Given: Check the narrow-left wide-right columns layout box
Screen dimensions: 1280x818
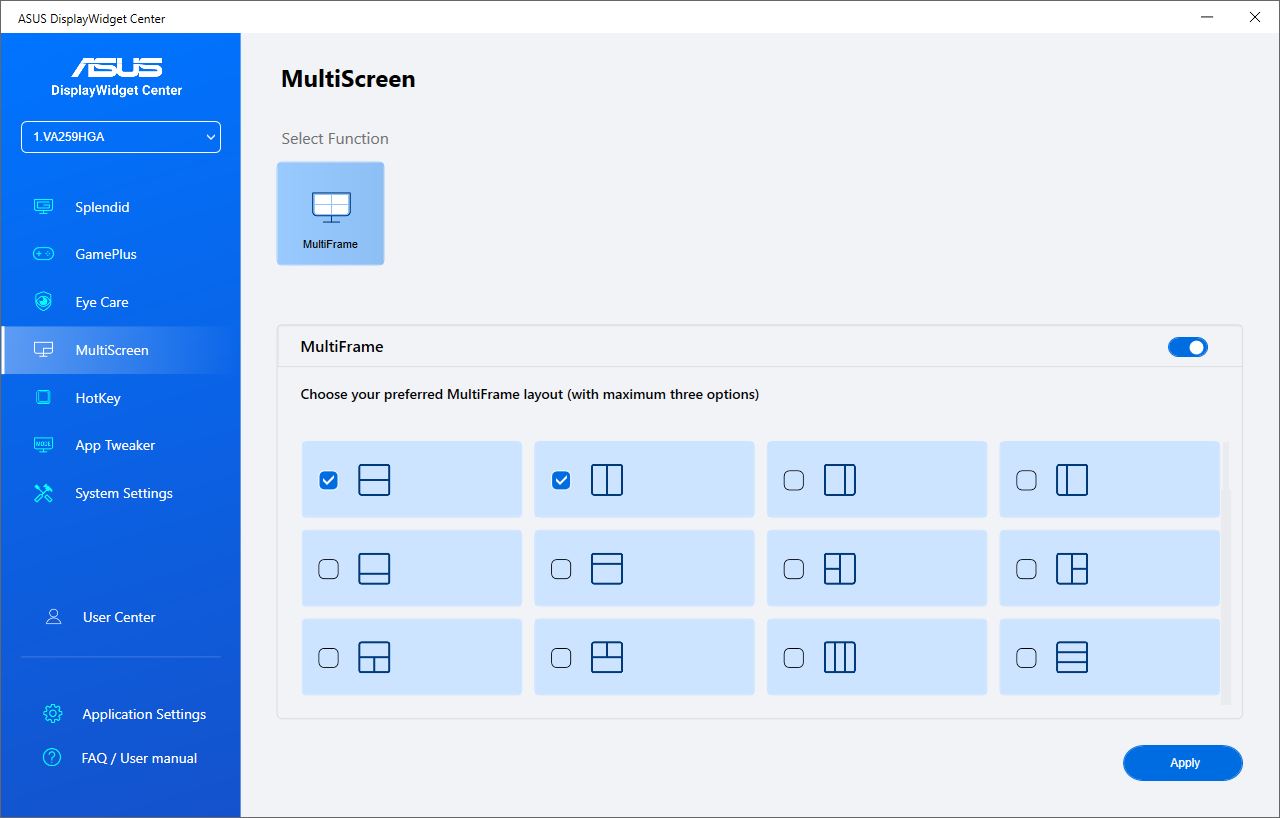Looking at the screenshot, I should [x=1026, y=480].
